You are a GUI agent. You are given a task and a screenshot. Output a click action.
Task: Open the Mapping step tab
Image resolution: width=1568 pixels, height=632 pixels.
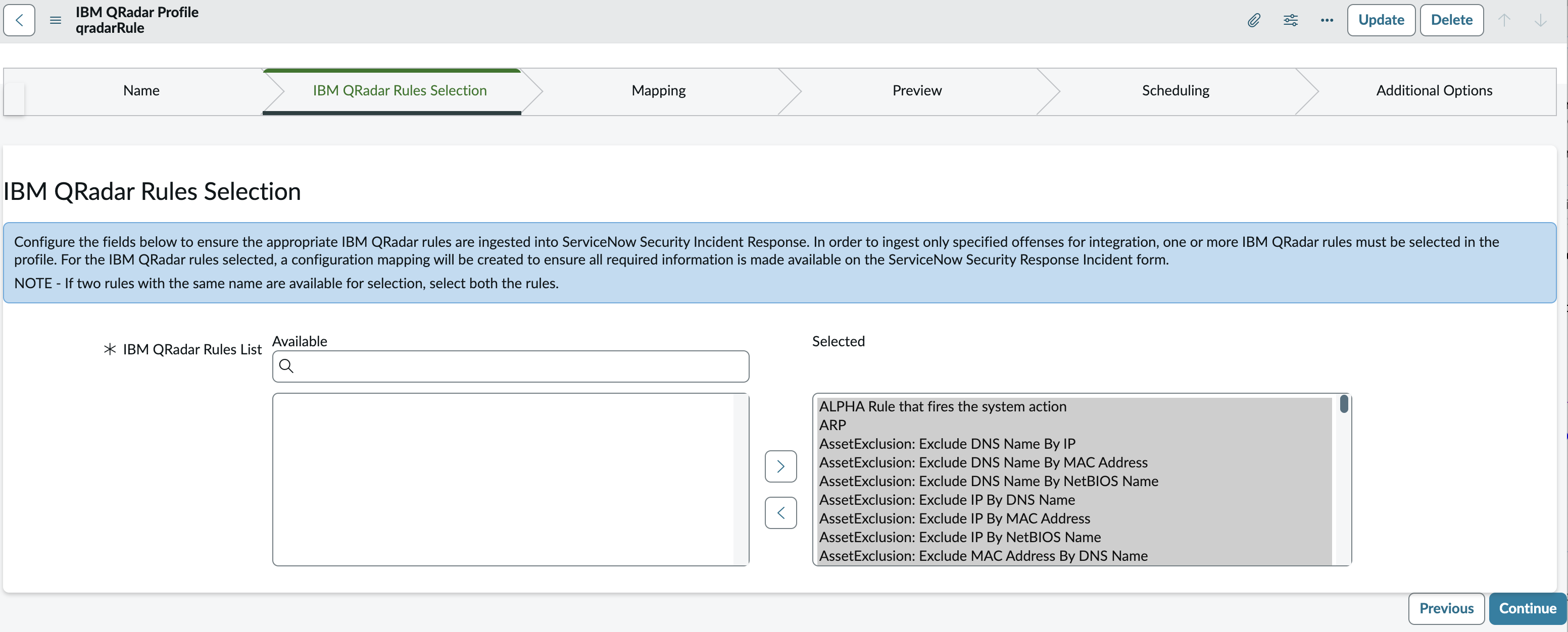point(659,91)
